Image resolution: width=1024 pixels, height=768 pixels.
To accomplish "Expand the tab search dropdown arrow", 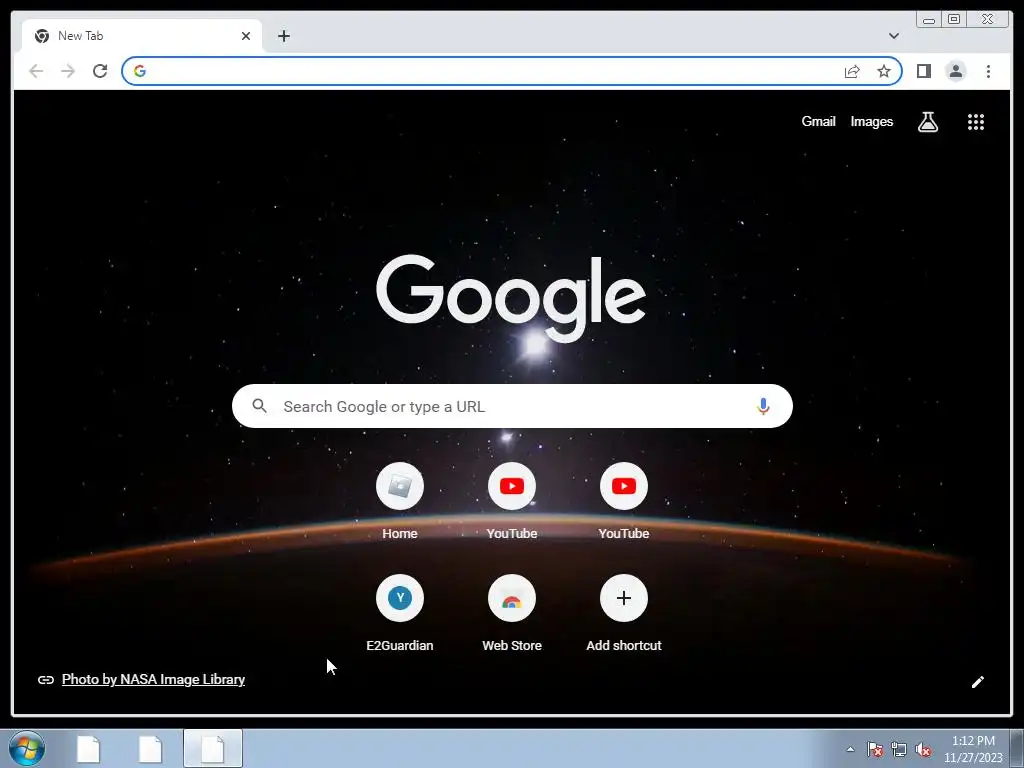I will 893,36.
